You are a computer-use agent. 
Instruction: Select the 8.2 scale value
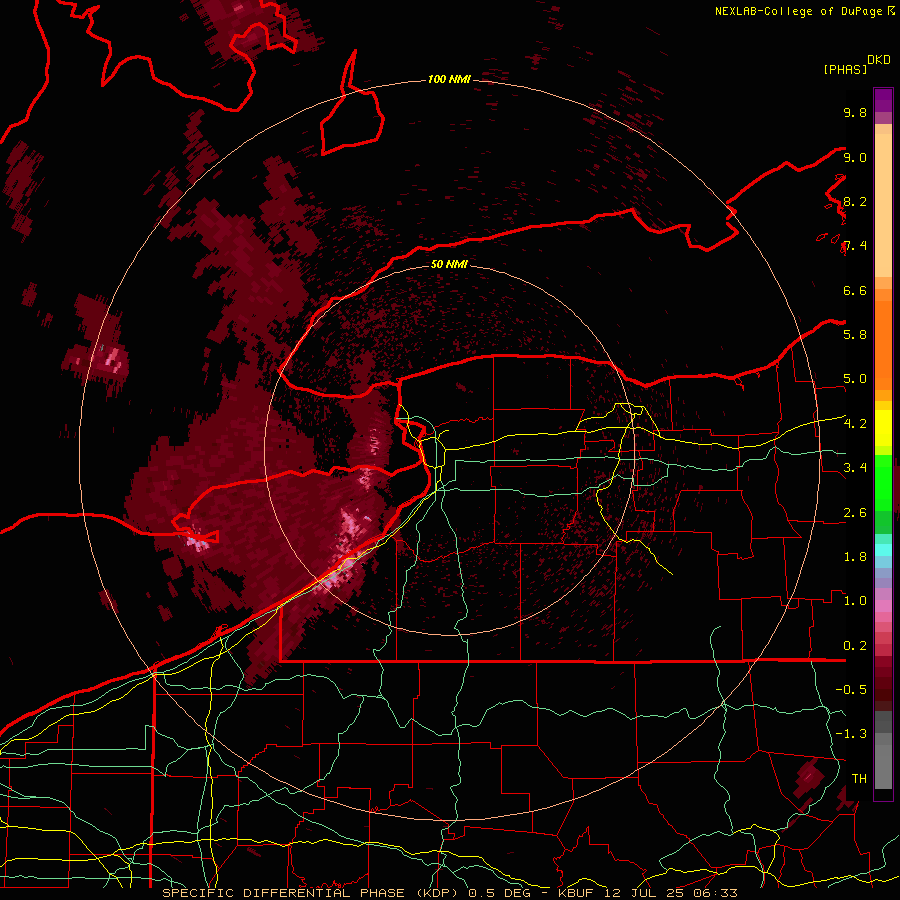[x=855, y=201]
